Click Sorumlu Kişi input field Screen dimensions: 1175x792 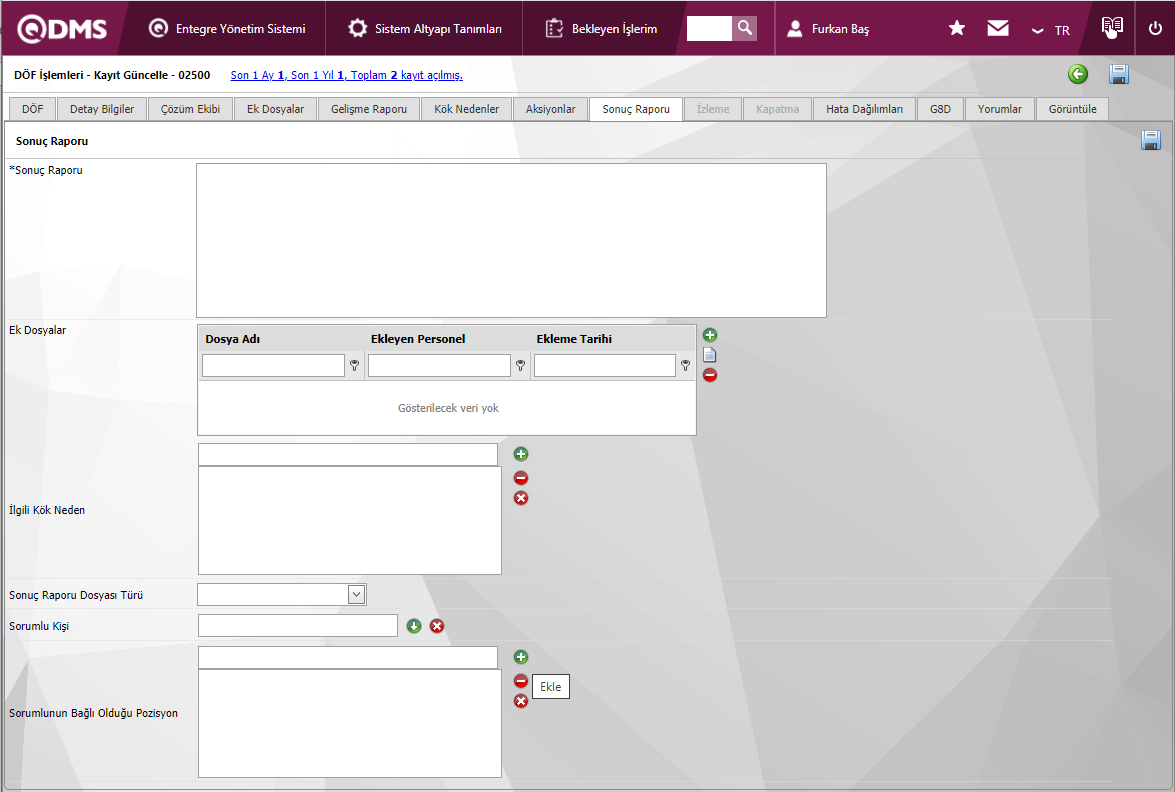297,626
